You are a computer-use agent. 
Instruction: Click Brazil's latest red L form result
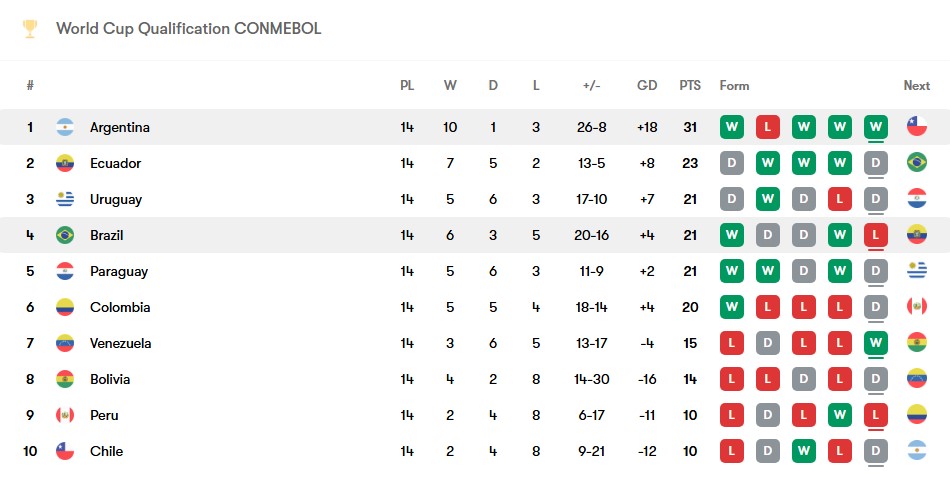(x=875, y=235)
